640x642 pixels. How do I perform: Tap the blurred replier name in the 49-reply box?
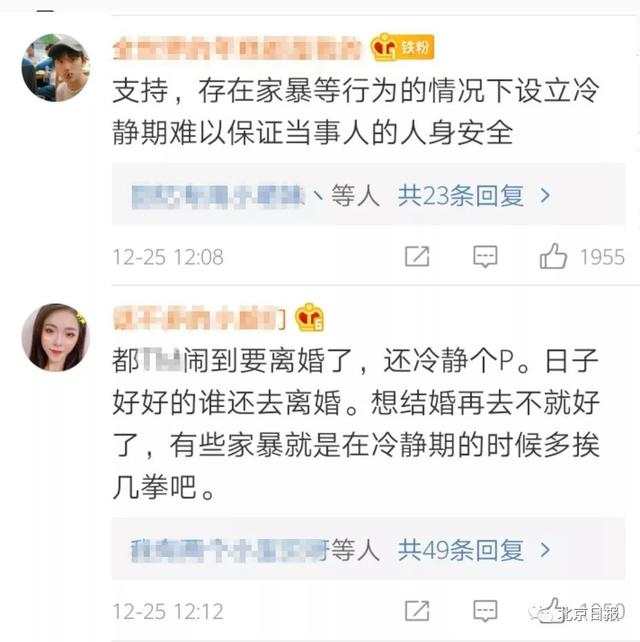coord(231,550)
